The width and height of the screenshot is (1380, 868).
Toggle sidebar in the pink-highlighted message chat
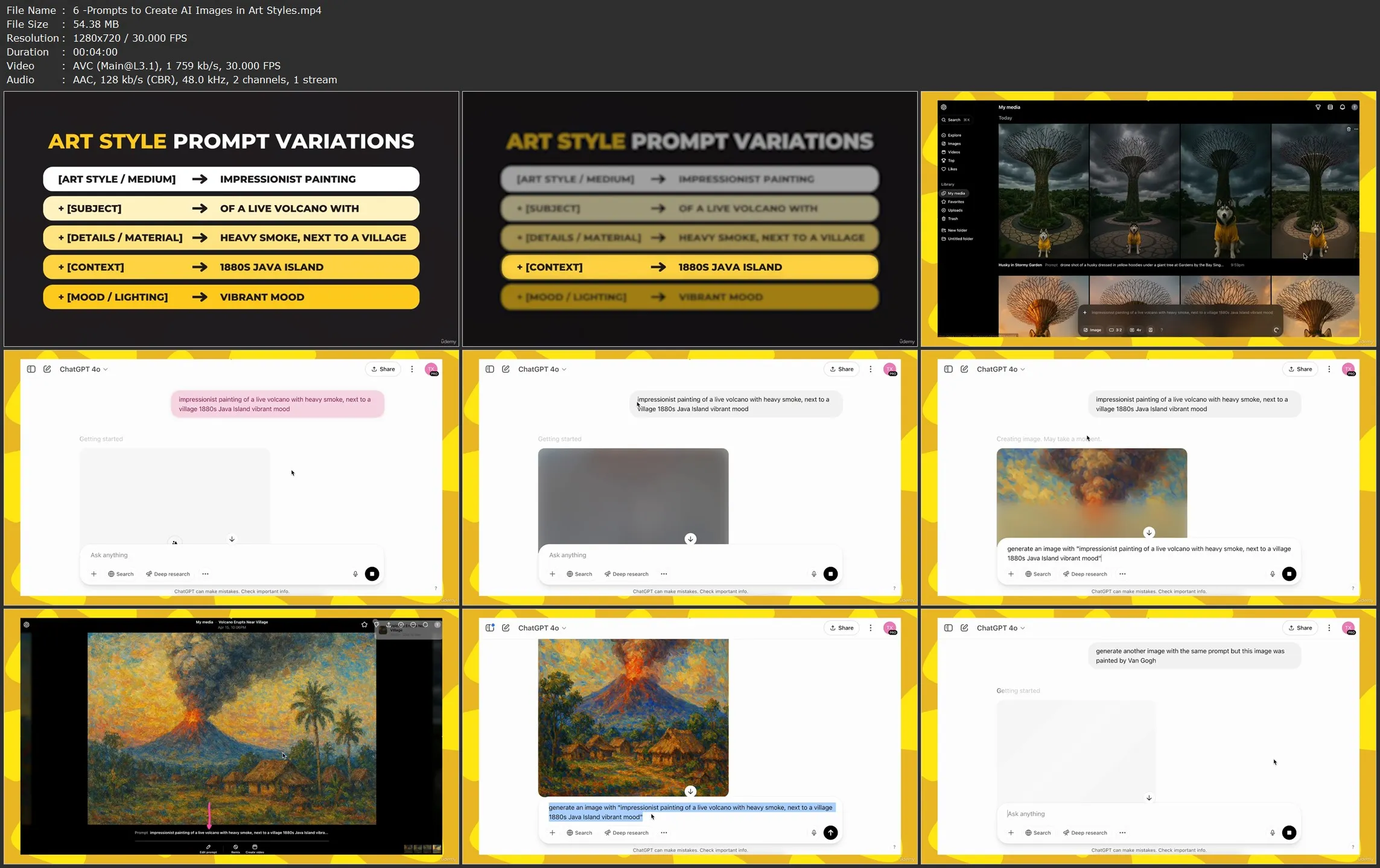pyautogui.click(x=31, y=369)
